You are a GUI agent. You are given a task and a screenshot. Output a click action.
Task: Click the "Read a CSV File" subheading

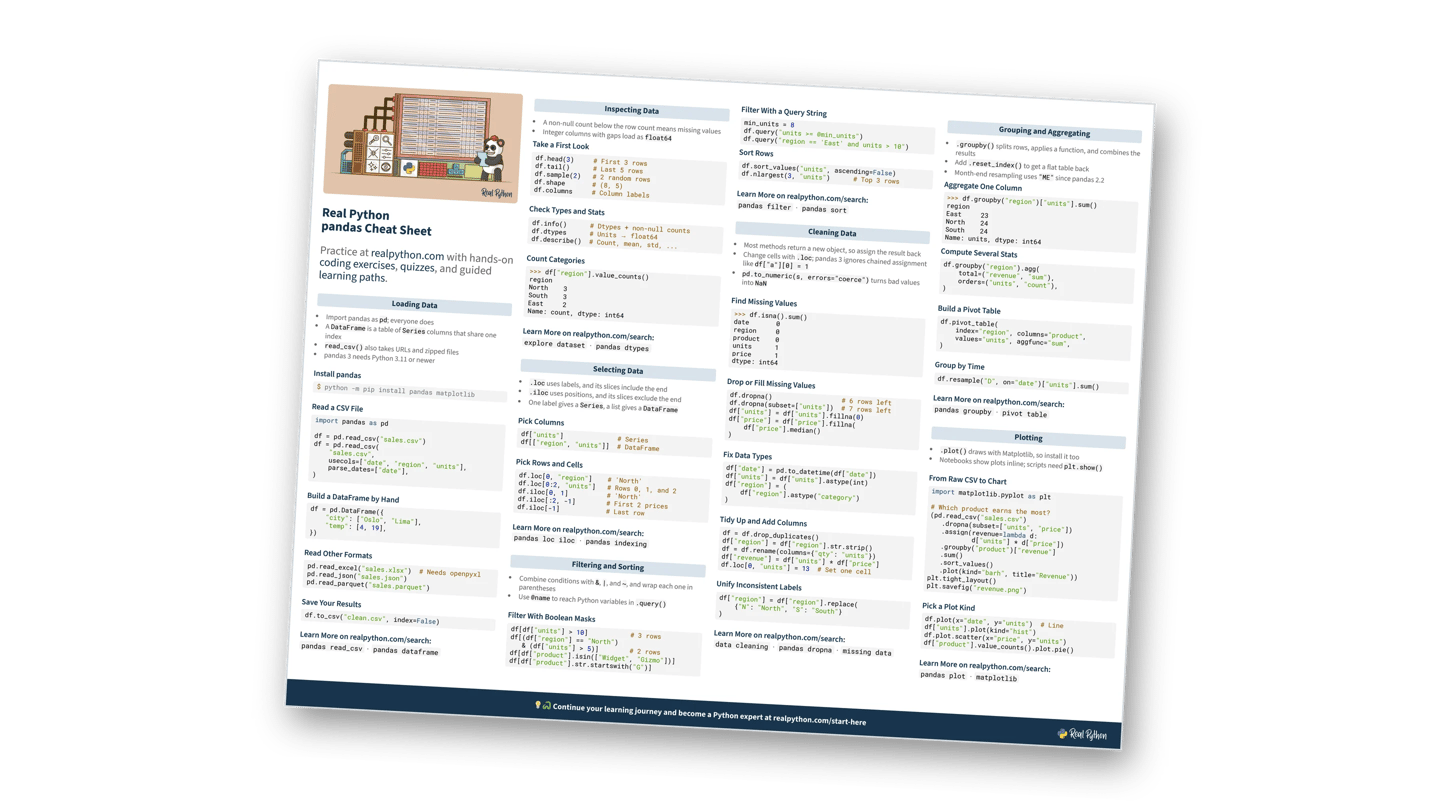337,408
